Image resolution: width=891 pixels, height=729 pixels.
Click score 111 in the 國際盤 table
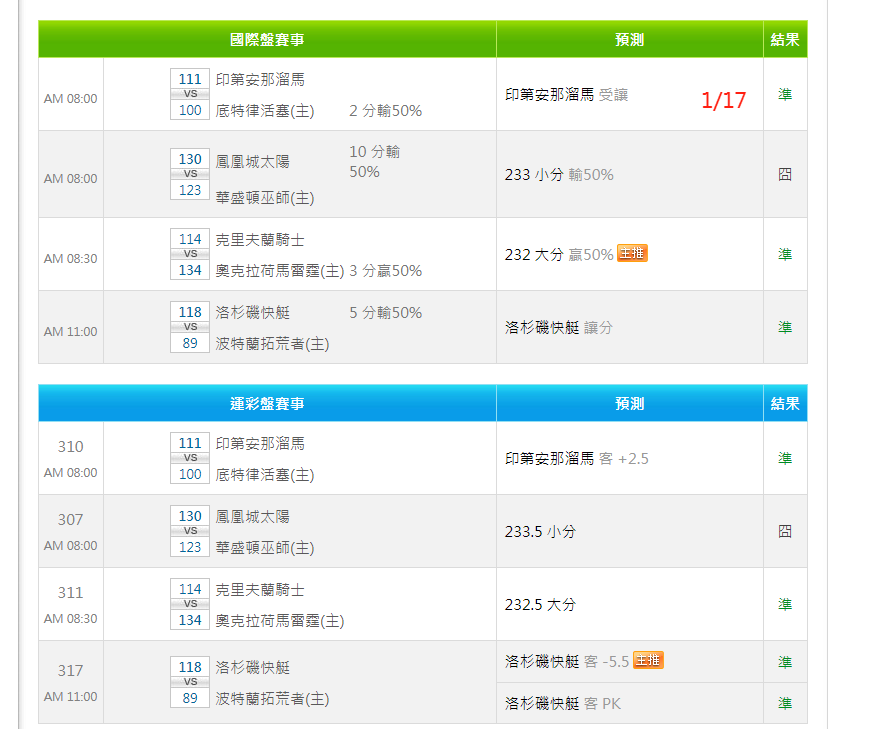190,78
